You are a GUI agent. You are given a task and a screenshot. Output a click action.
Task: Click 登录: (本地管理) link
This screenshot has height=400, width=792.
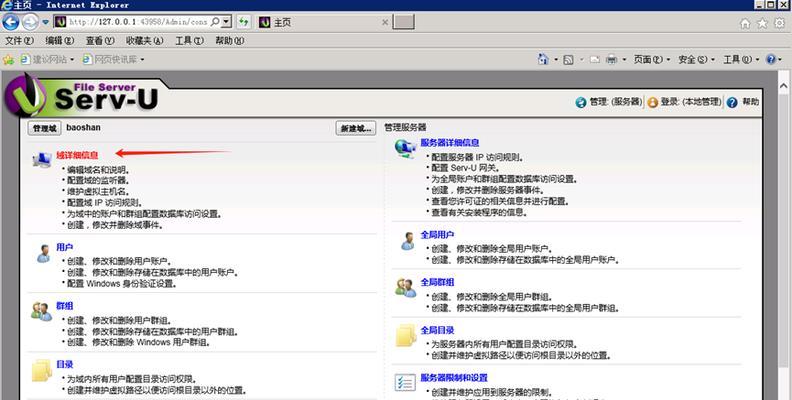pyautogui.click(x=684, y=102)
